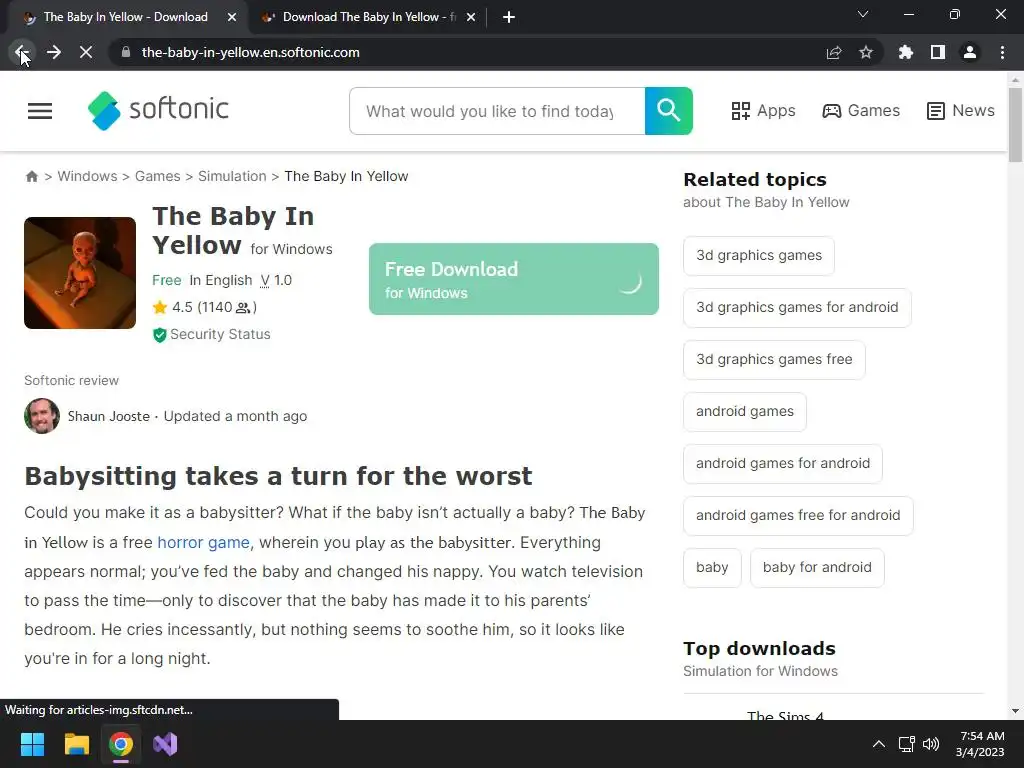Viewport: 1024px width, 768px height.
Task: Select '3d graphics games' topic
Action: click(759, 255)
